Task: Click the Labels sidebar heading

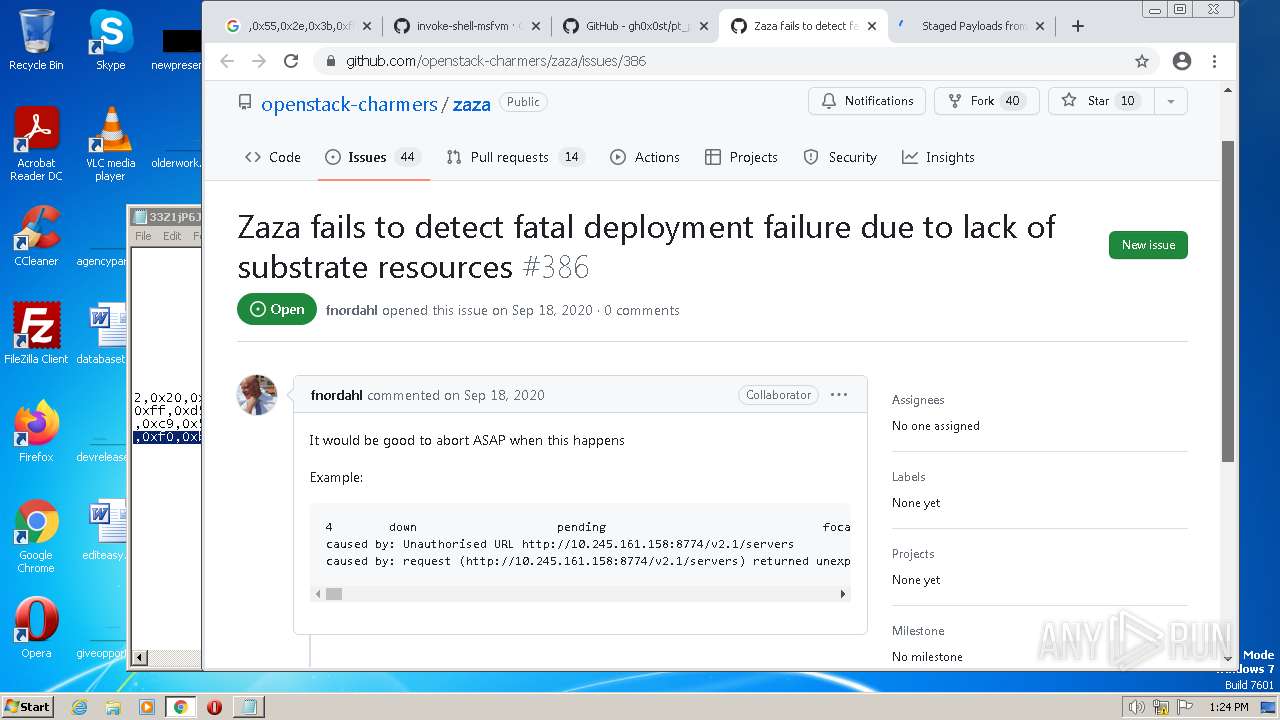Action: point(909,477)
